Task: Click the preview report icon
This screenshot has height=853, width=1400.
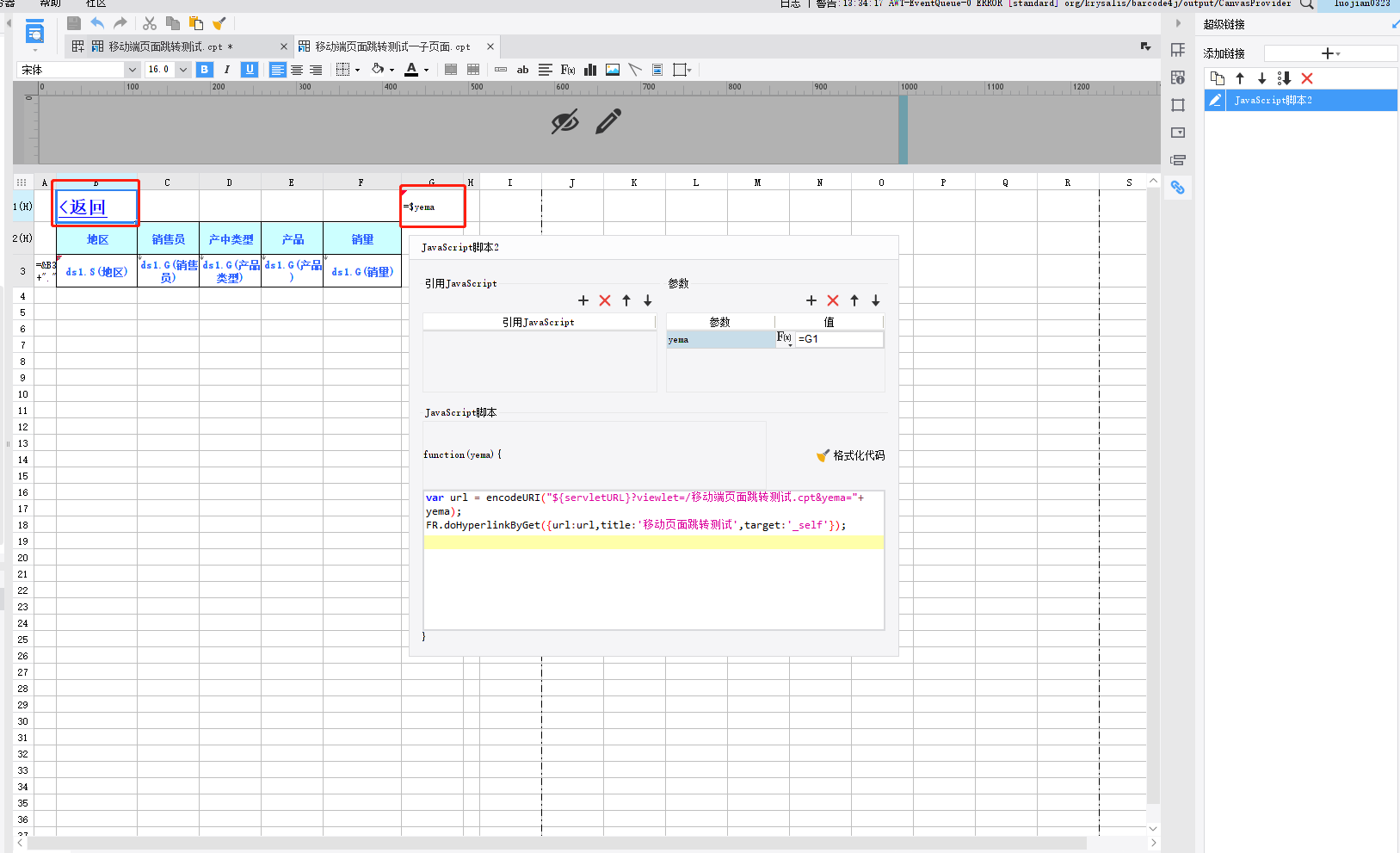Action: (35, 33)
